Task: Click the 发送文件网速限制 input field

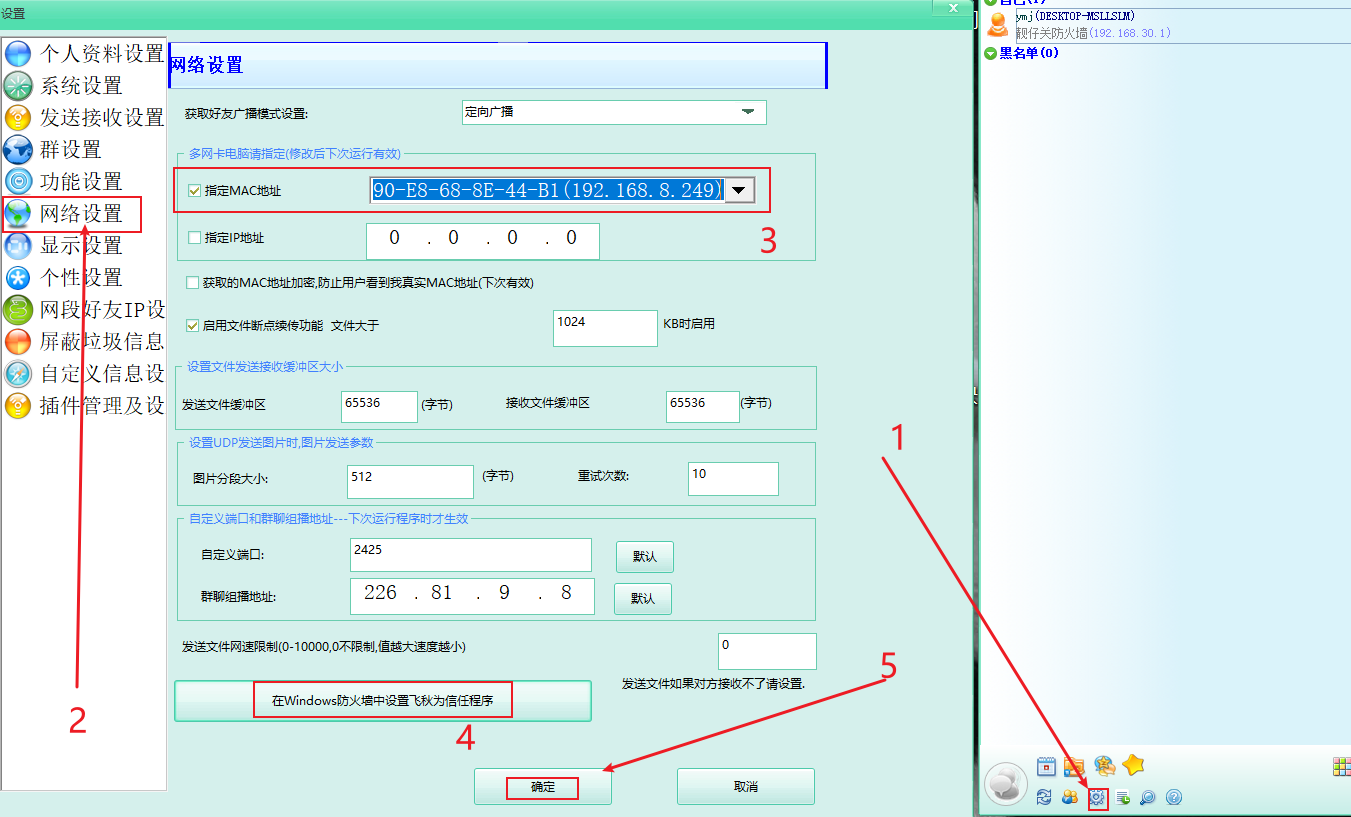Action: pyautogui.click(x=767, y=651)
